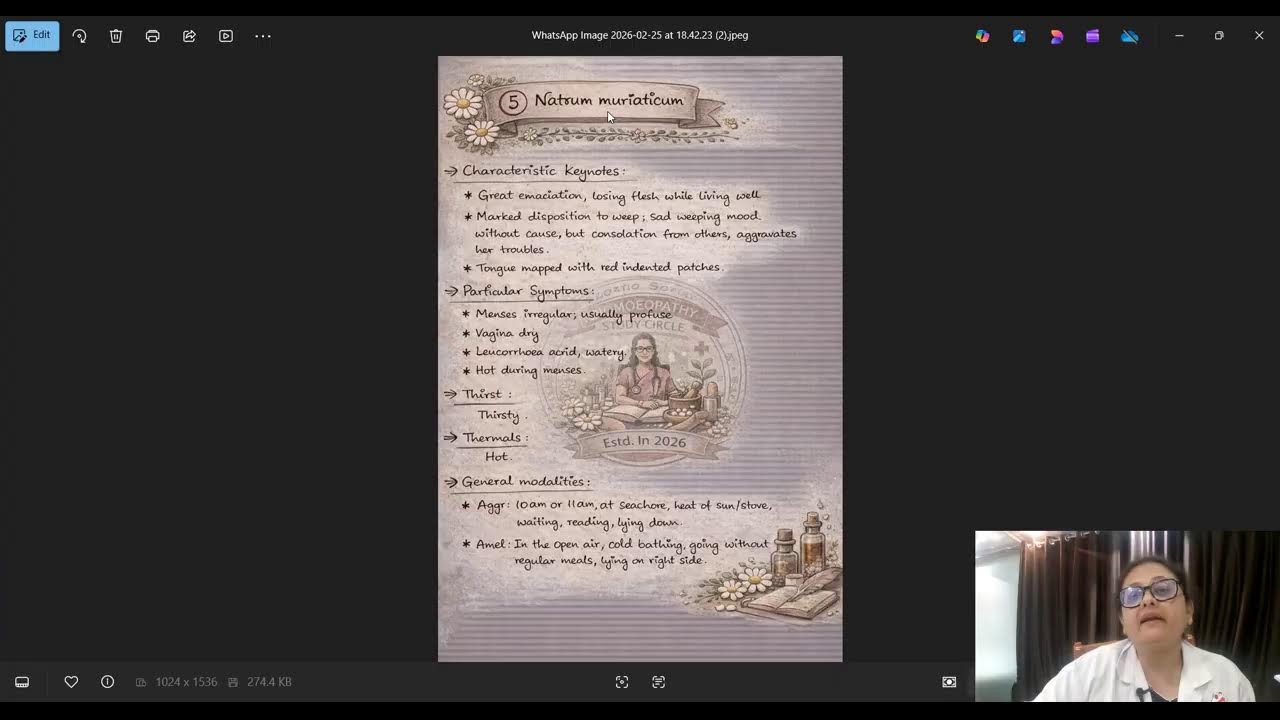Delete the image using the trash icon

pyautogui.click(x=116, y=36)
